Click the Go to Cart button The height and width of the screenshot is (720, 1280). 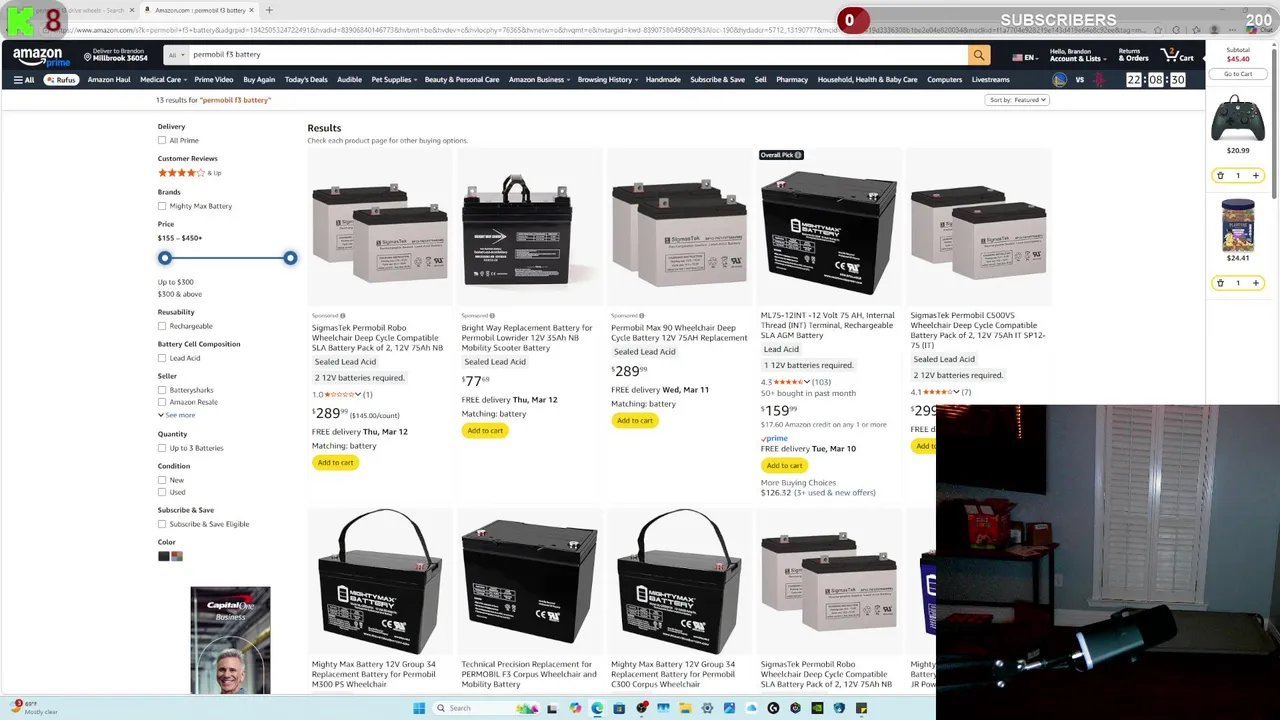[x=1238, y=74]
